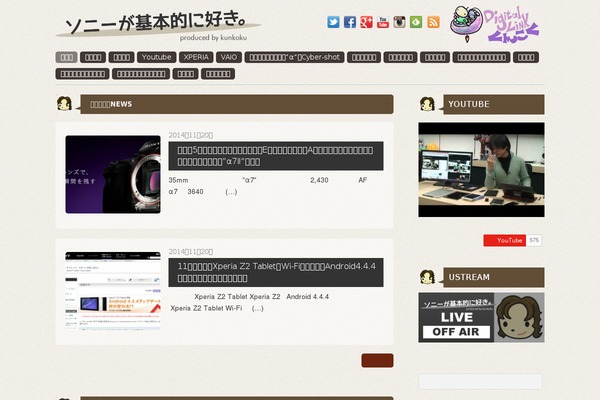
Task: Open the Sony camera article thumbnail
Action: coord(113,174)
